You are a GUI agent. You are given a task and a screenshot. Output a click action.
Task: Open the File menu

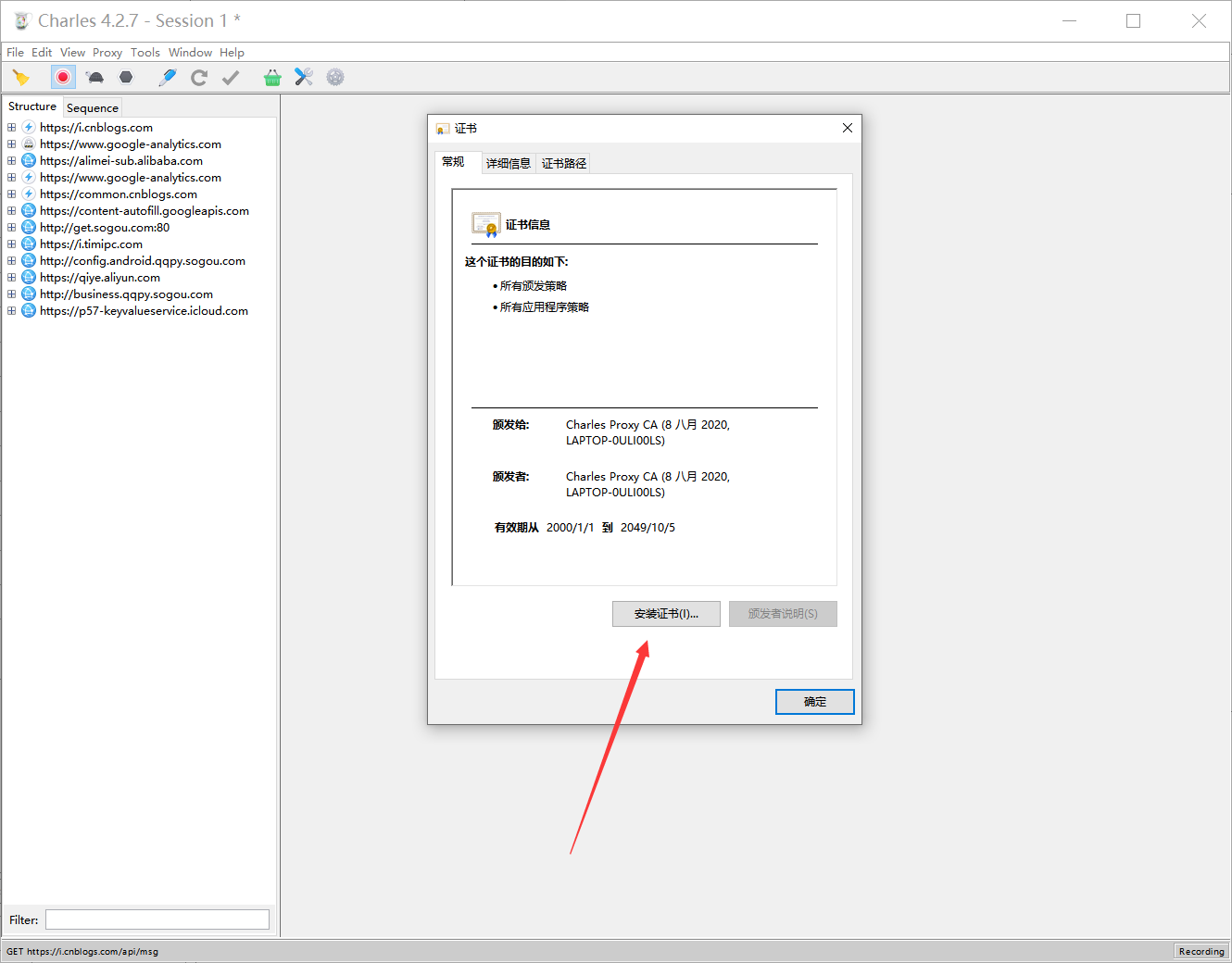click(x=15, y=53)
